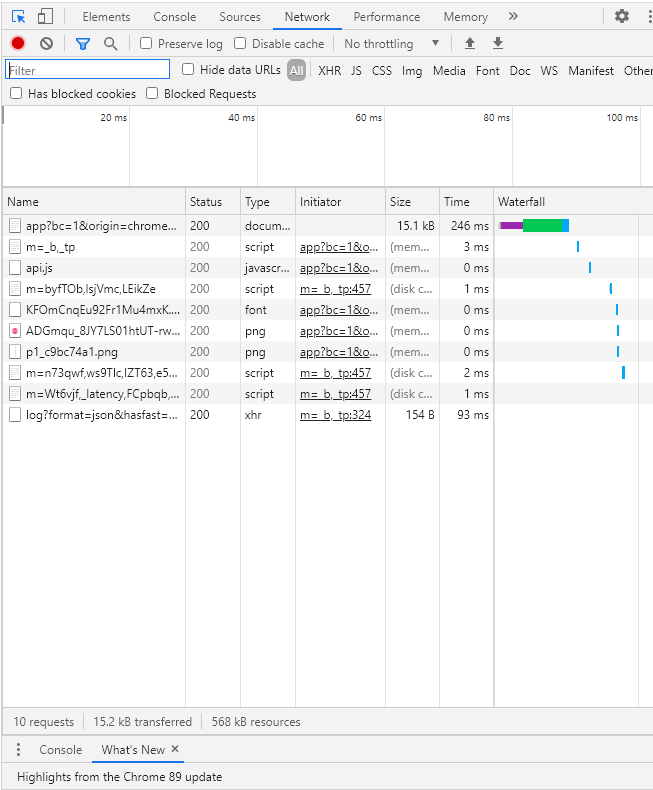Viewport: 653px width, 790px height.
Task: Switch to the Elements tab
Action: (x=106, y=17)
